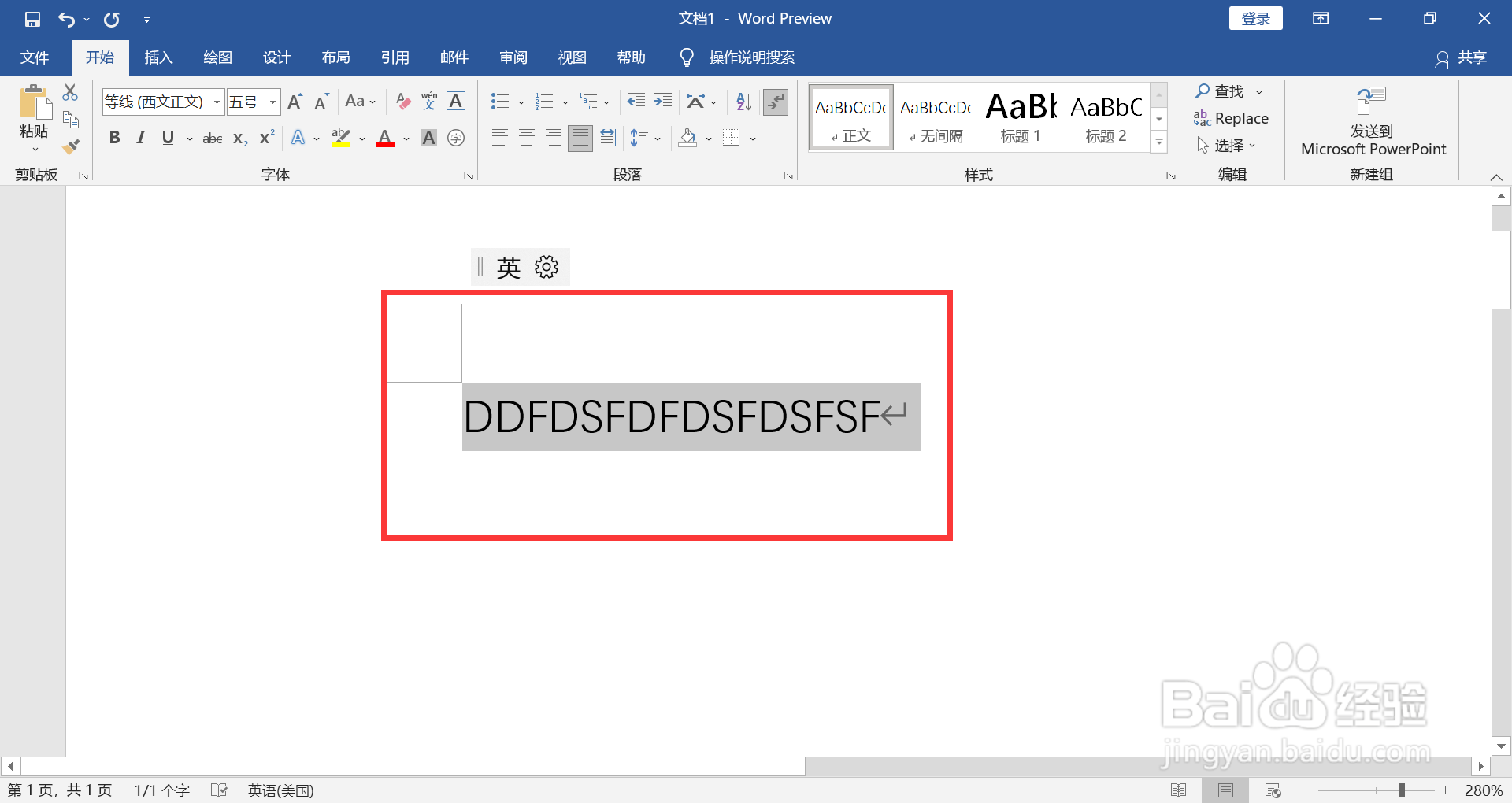Toggle italic formatting
The width and height of the screenshot is (1512, 803).
141,139
